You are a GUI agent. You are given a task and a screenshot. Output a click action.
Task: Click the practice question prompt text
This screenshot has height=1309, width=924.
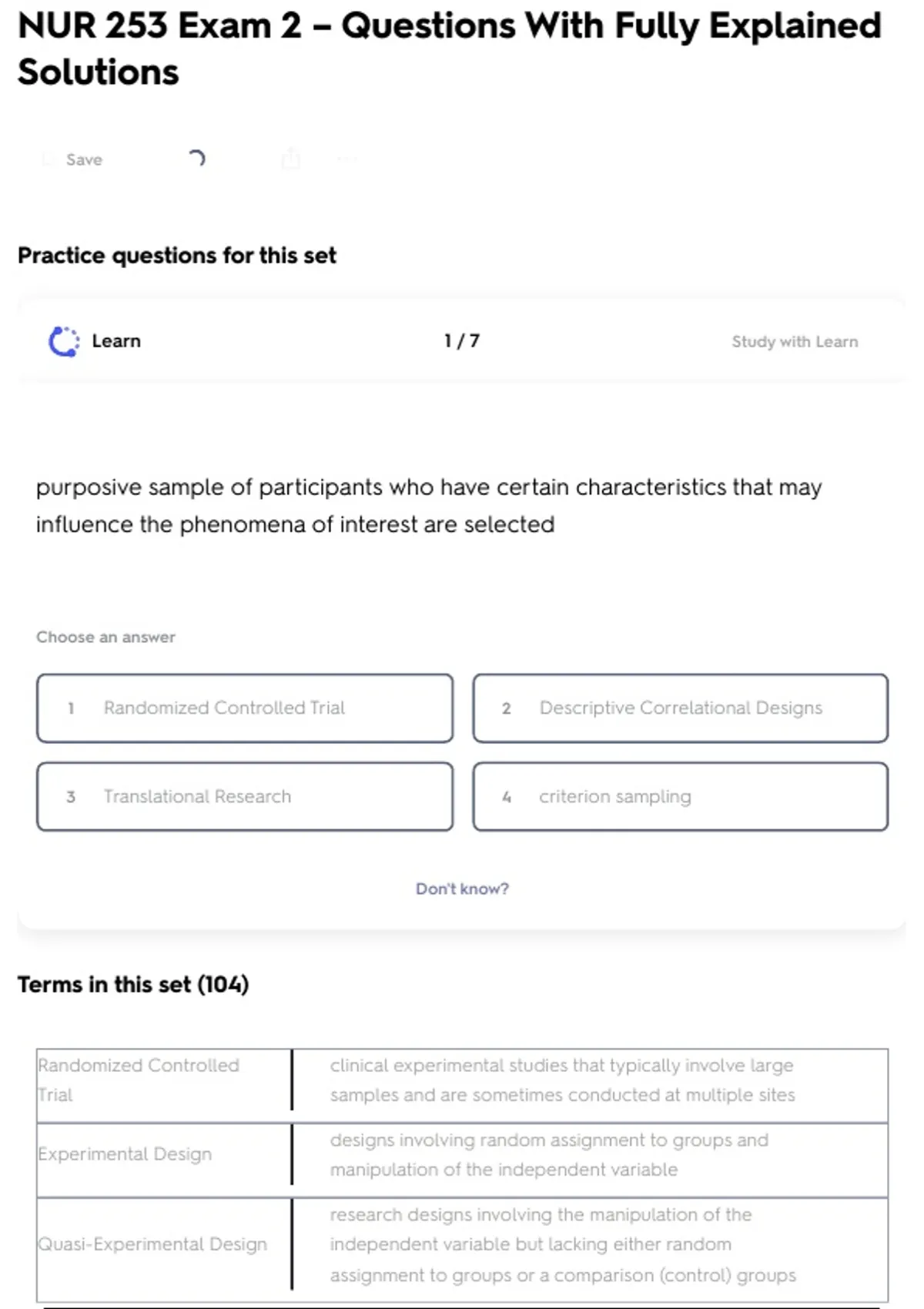point(428,505)
